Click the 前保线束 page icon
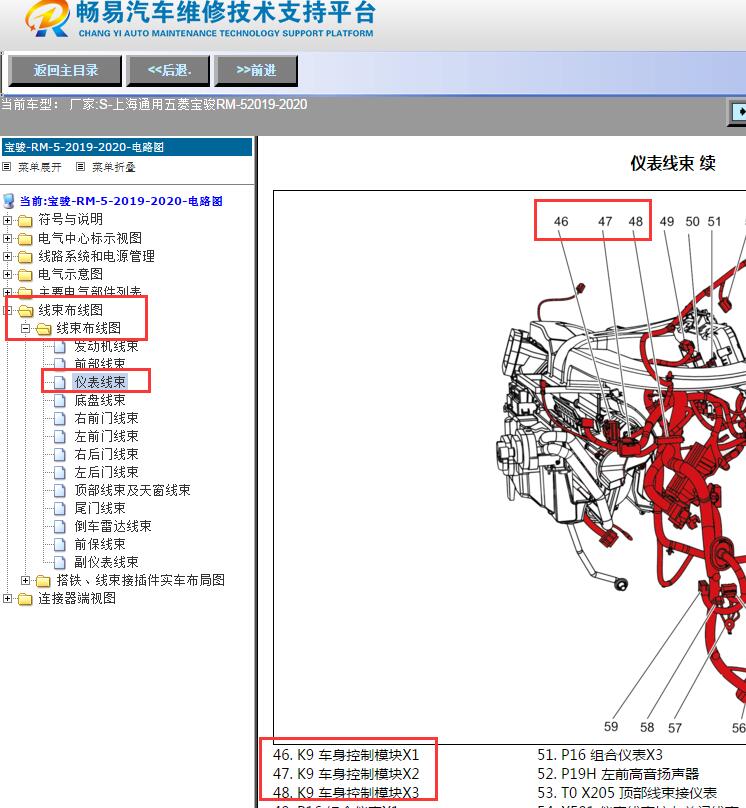This screenshot has height=808, width=746. (x=60, y=545)
